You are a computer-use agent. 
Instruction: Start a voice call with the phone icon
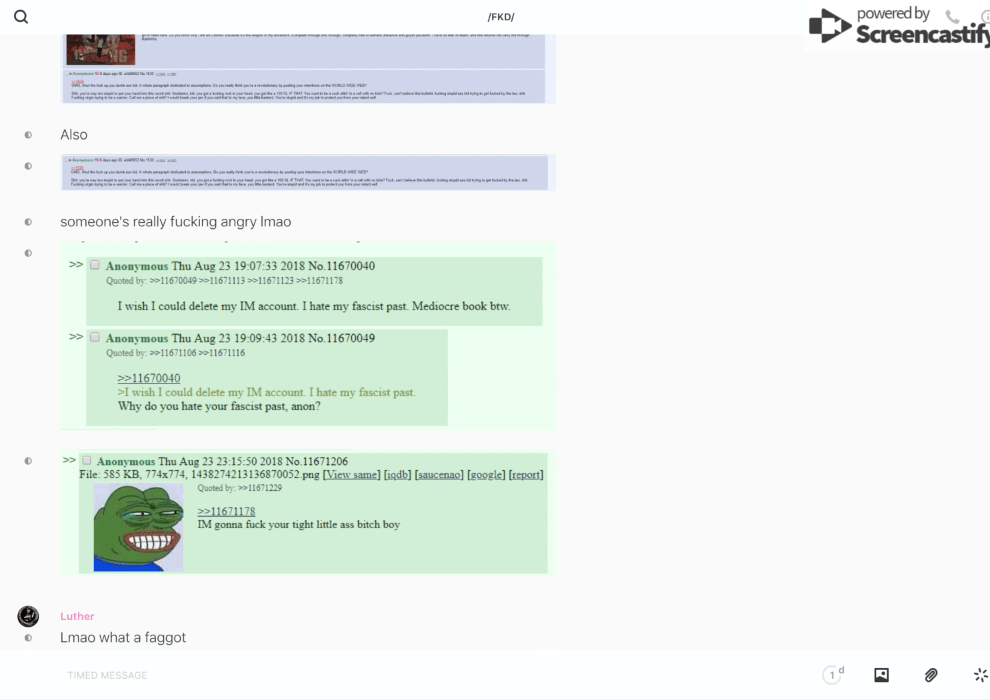point(951,17)
